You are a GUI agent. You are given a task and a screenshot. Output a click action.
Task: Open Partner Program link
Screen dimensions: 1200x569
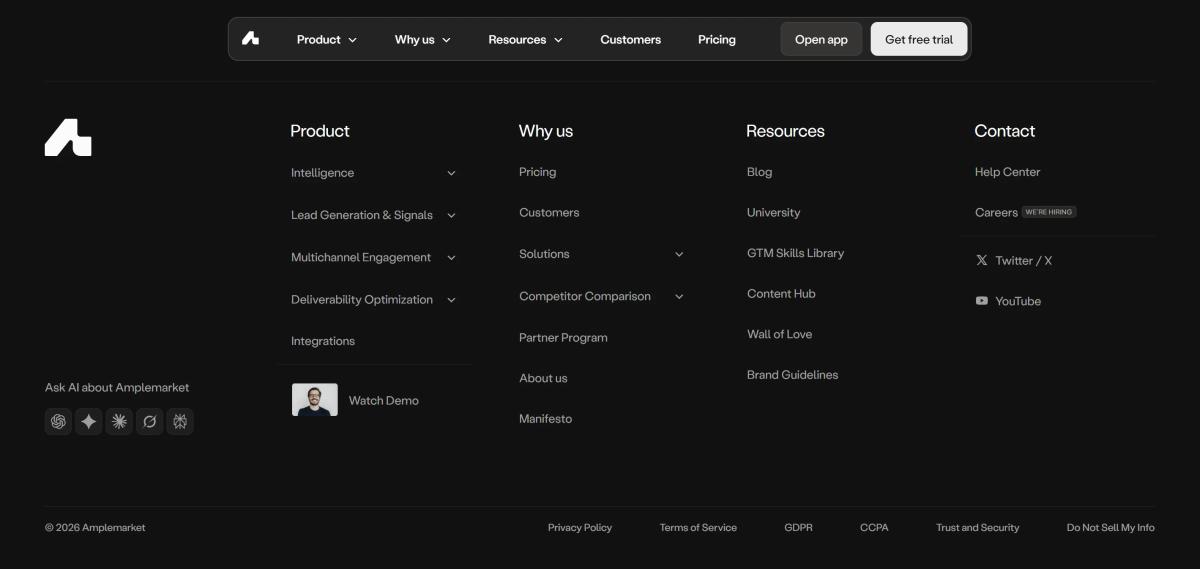click(563, 337)
